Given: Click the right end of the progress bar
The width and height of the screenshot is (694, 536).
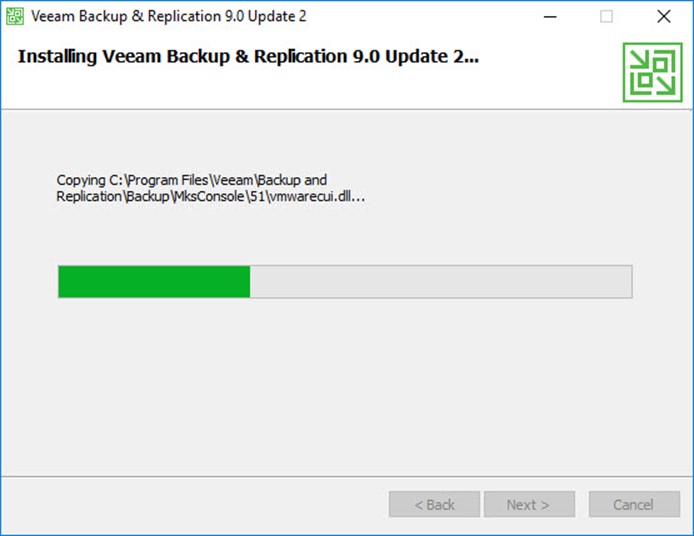Looking at the screenshot, I should (628, 281).
